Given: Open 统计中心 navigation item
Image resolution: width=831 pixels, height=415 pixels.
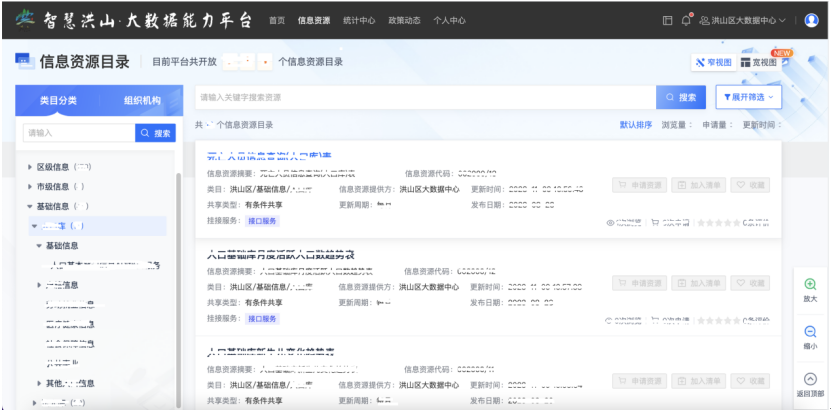Looking at the screenshot, I should (x=359, y=21).
